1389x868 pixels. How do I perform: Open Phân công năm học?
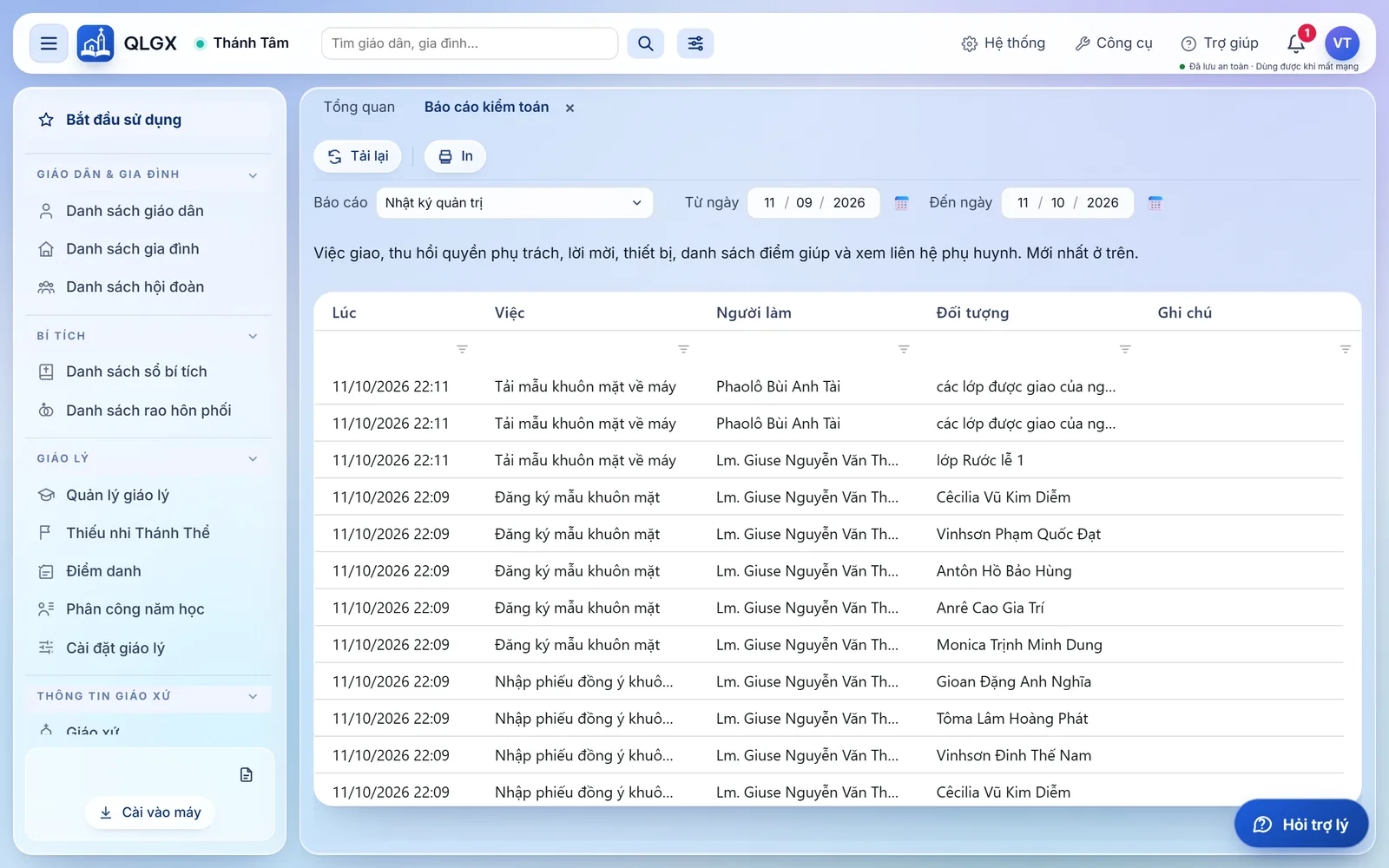point(148,609)
